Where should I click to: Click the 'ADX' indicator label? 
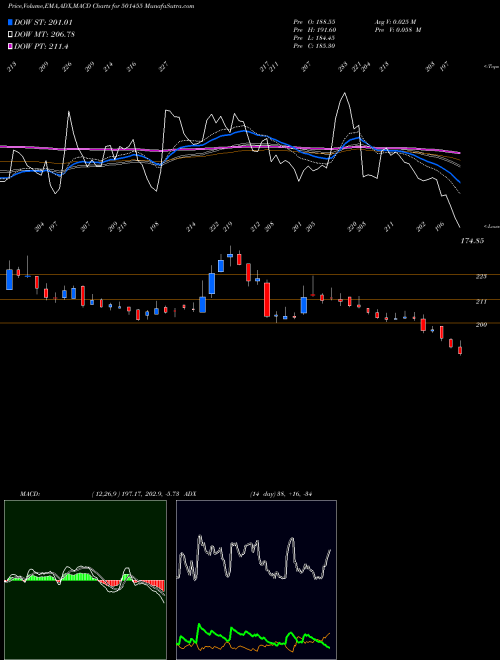(x=190, y=494)
